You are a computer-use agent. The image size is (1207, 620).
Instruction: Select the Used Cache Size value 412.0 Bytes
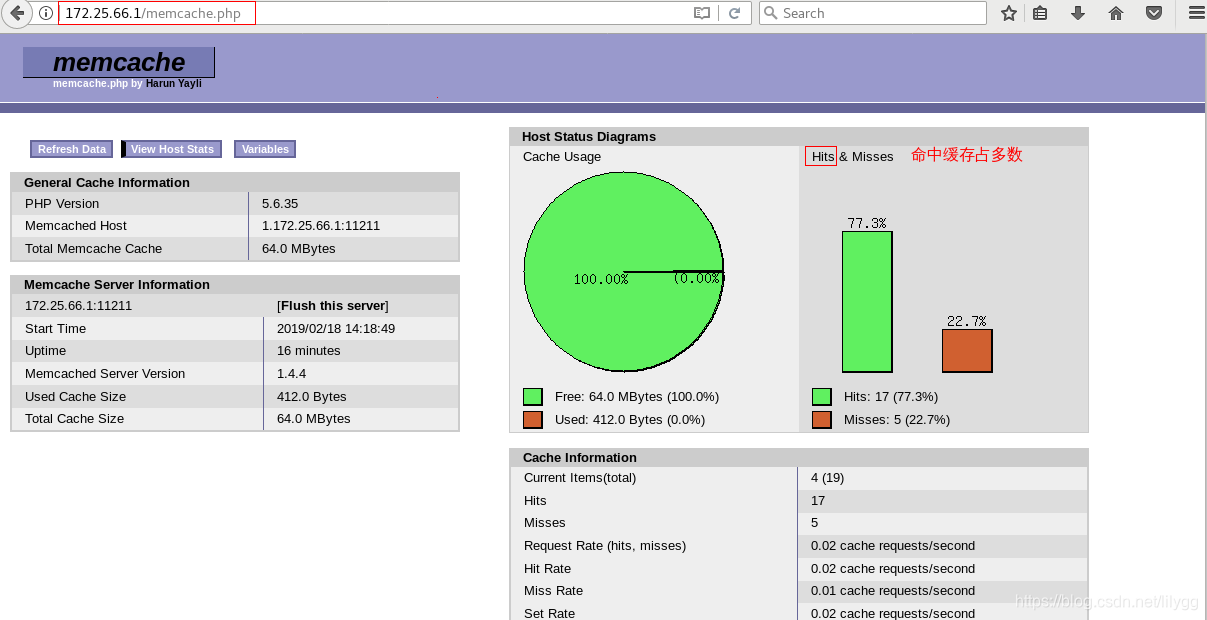312,397
